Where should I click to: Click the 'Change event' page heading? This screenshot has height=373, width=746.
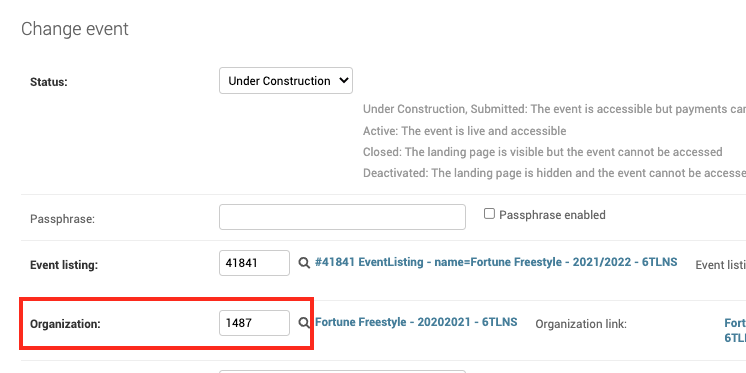[x=75, y=29]
